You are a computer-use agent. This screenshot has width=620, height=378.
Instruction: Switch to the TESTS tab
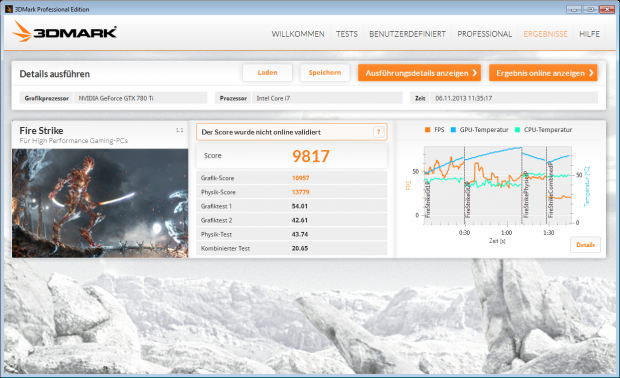(347, 34)
